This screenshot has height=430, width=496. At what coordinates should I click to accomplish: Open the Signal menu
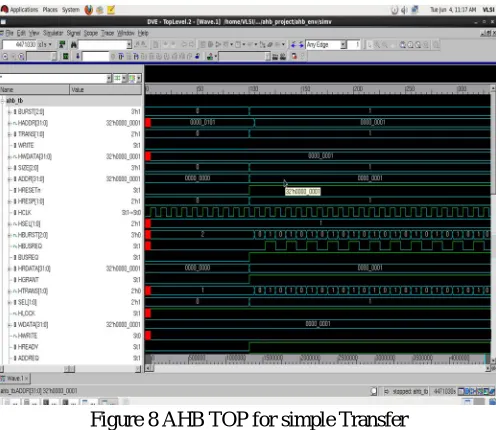(74, 33)
